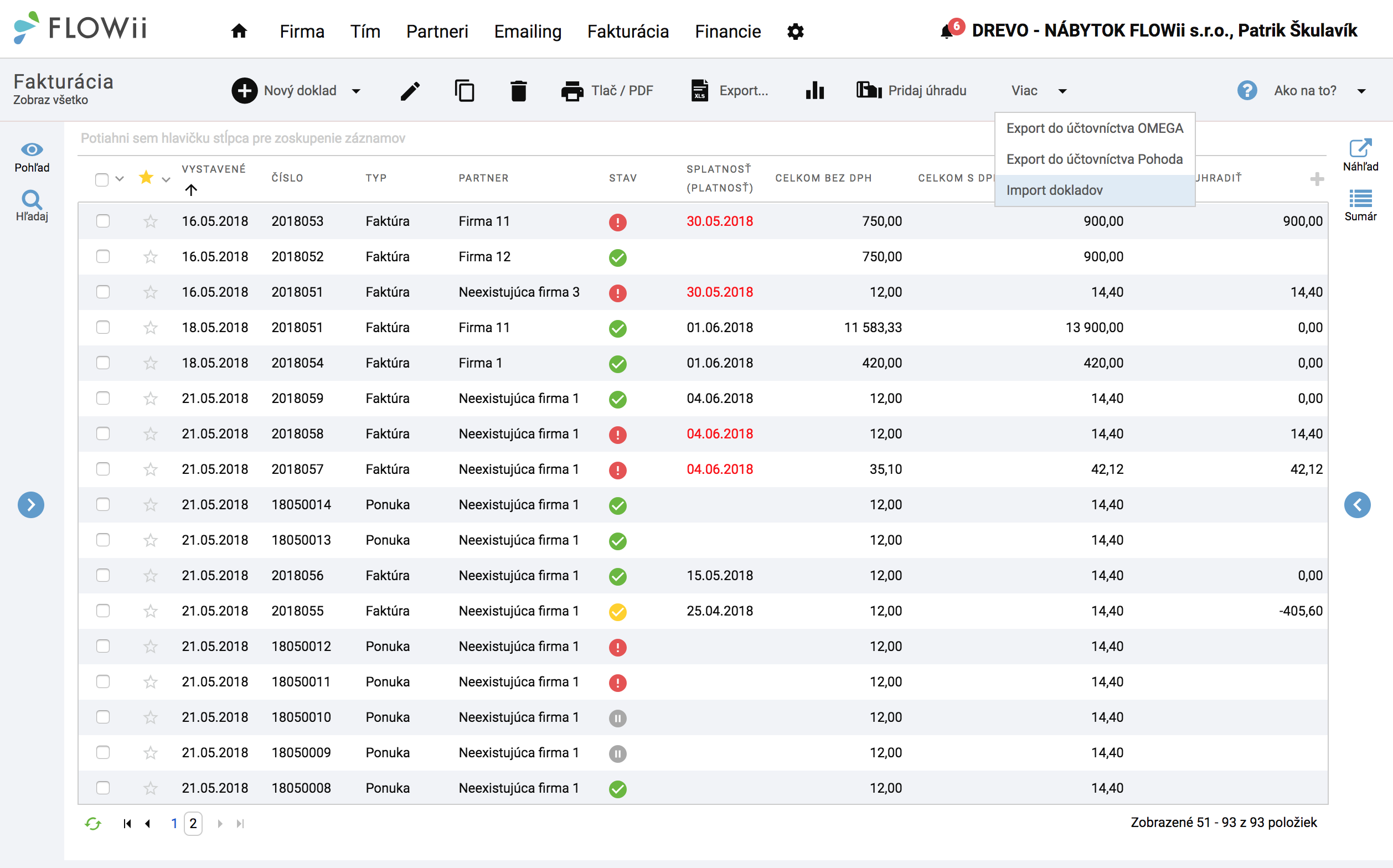Select Export do účtovníctva Pohoda
The width and height of the screenshot is (1393, 868).
(x=1095, y=159)
